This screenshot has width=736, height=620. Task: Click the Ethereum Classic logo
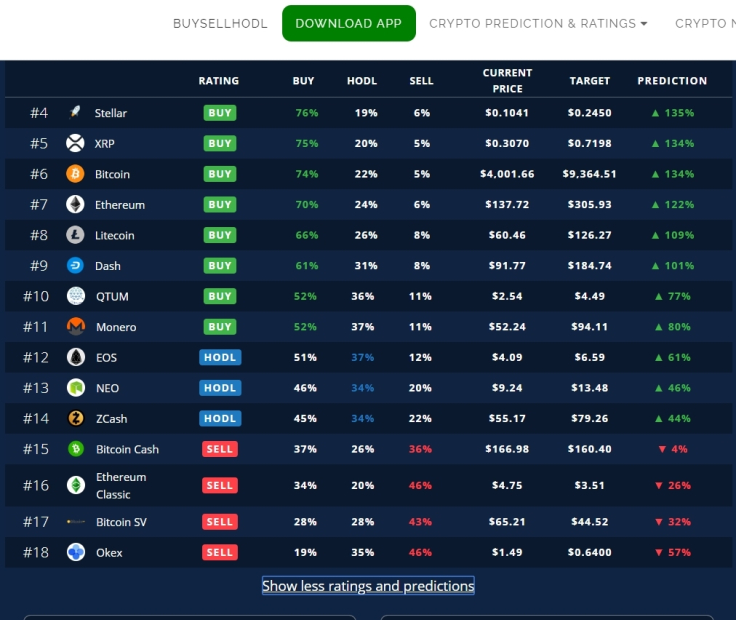pyautogui.click(x=76, y=485)
